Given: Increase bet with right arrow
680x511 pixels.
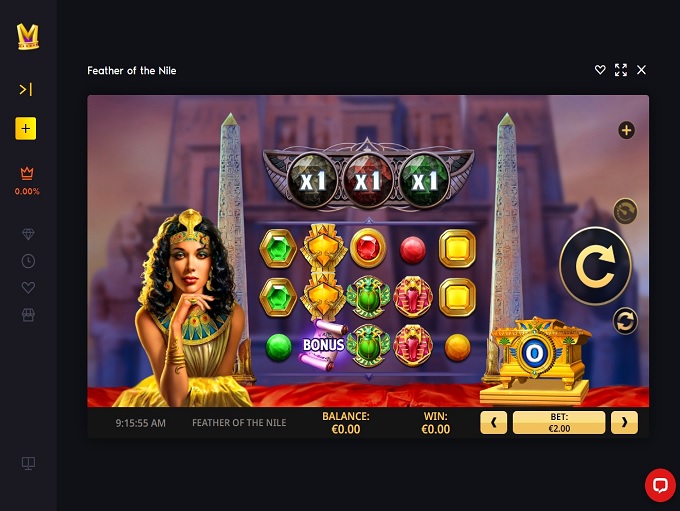Looking at the screenshot, I should click(x=624, y=423).
